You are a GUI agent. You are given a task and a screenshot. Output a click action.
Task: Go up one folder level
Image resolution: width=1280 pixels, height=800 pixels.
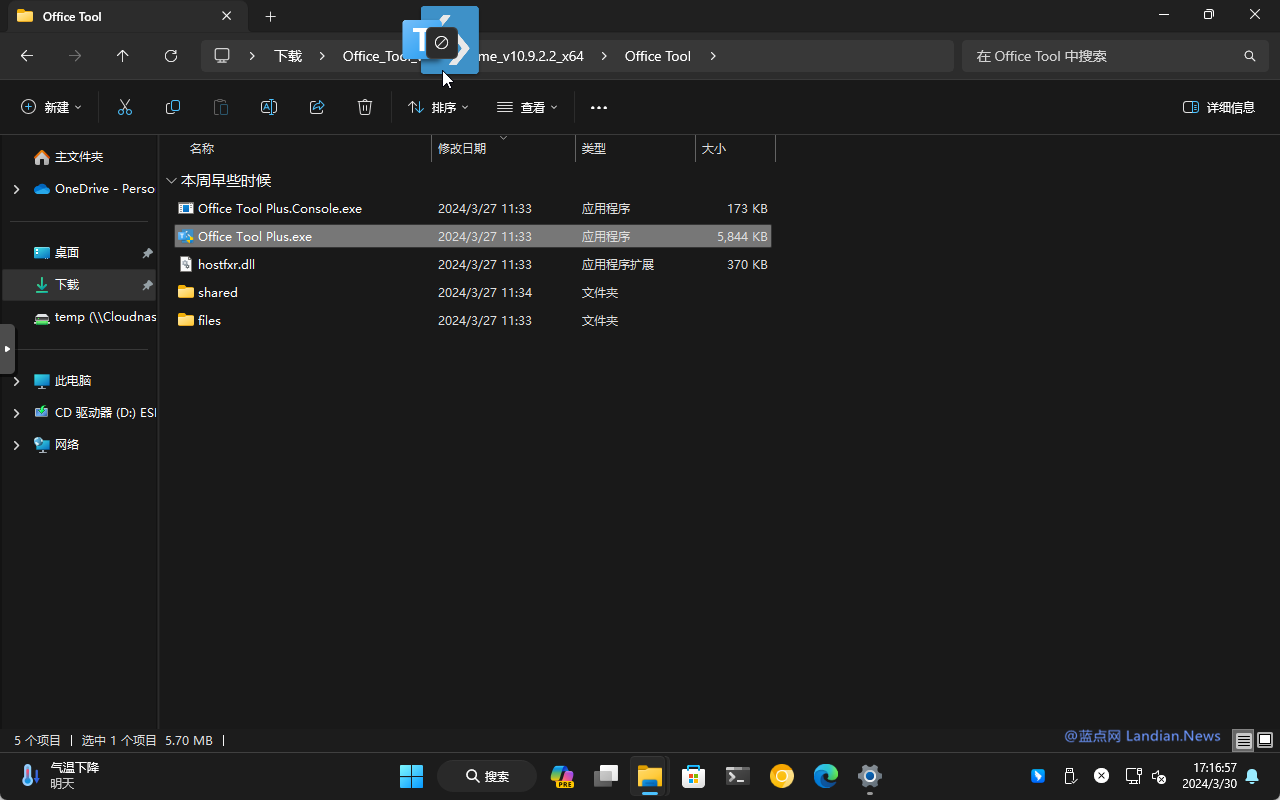coord(123,56)
